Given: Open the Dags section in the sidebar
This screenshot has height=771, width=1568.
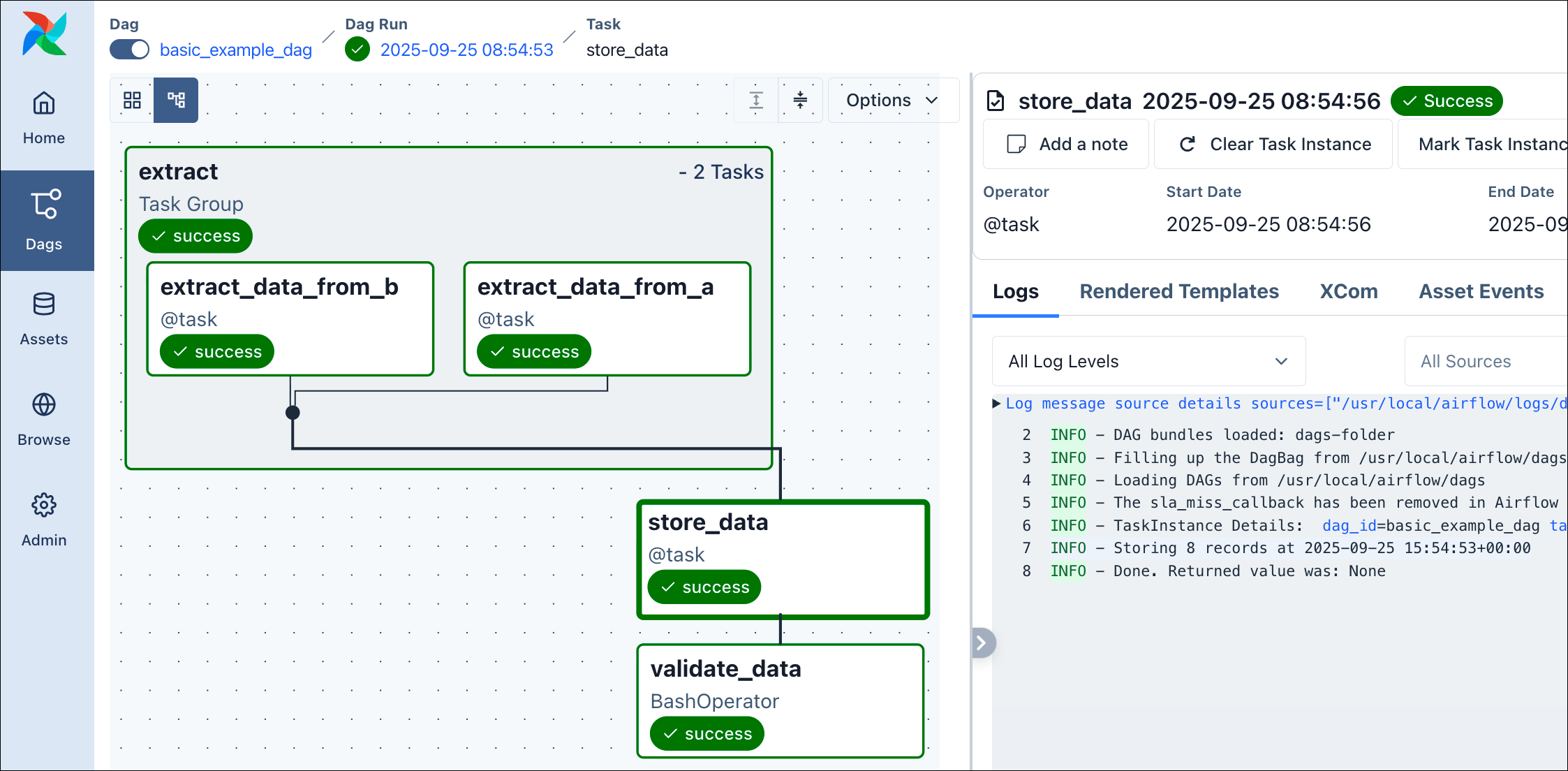Looking at the screenshot, I should [44, 220].
